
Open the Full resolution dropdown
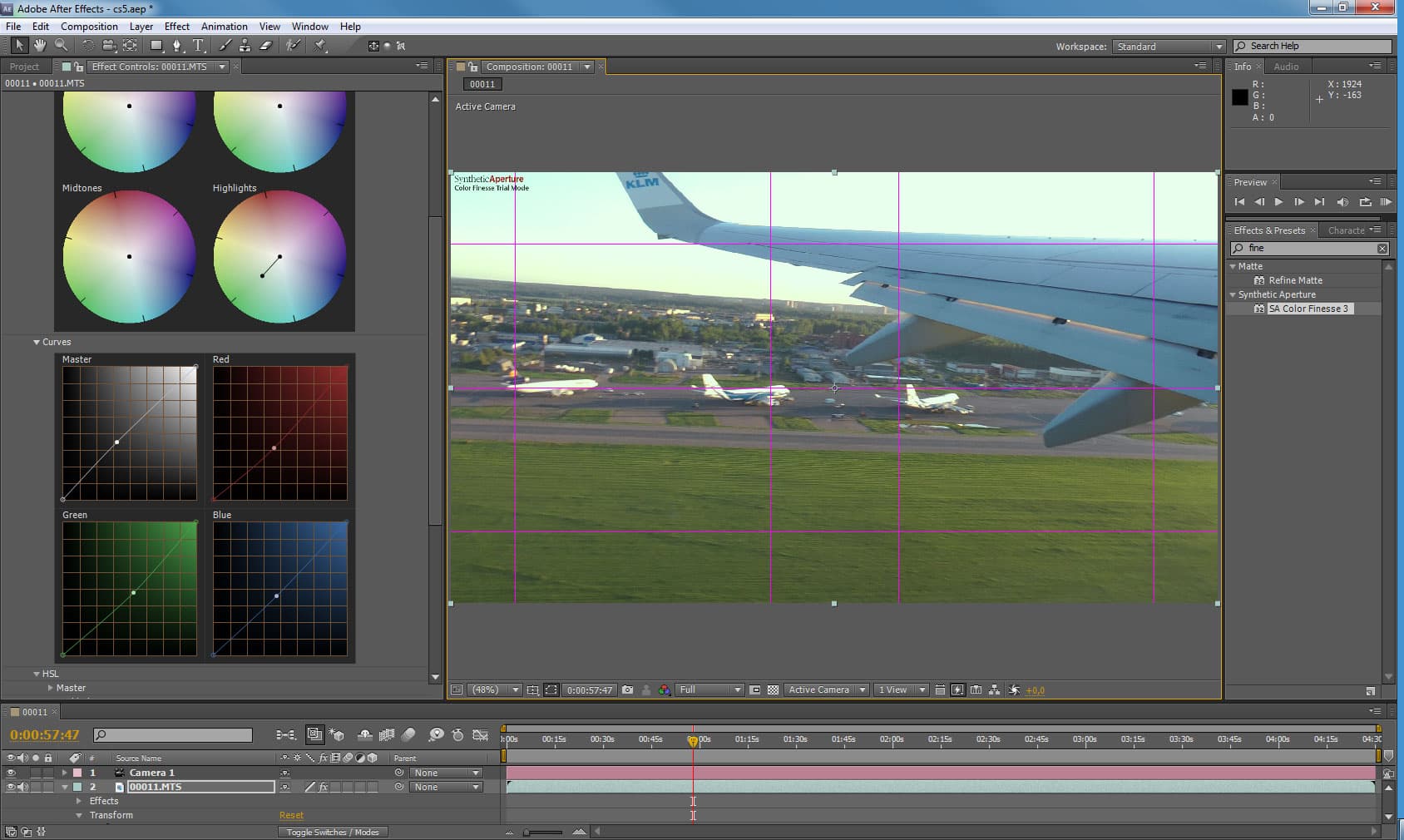click(x=710, y=689)
